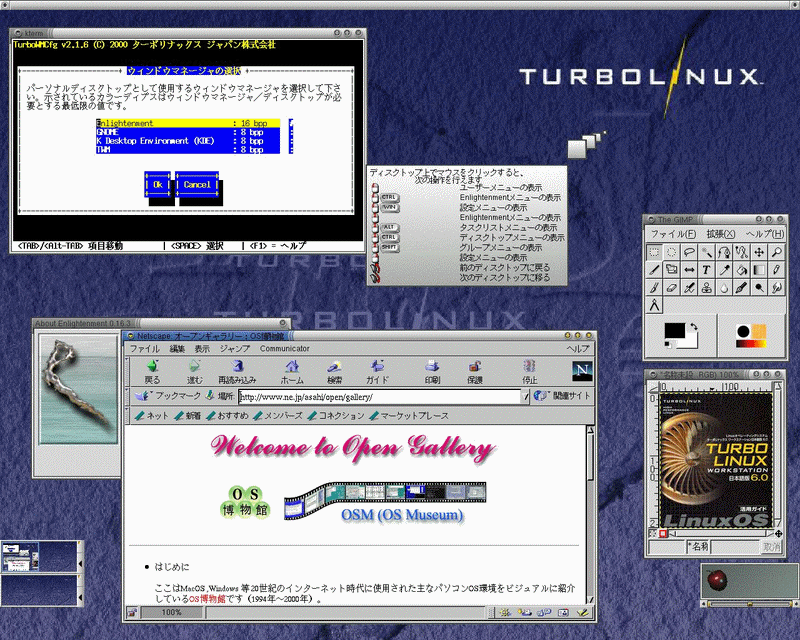Screen dimensions: 800x640
Task: Select the Smudge finger tool
Action: [x=777, y=288]
